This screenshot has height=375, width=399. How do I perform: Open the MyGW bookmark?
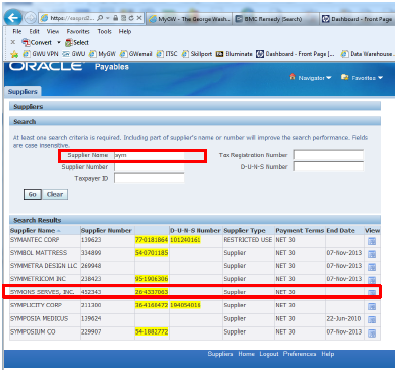103,54
